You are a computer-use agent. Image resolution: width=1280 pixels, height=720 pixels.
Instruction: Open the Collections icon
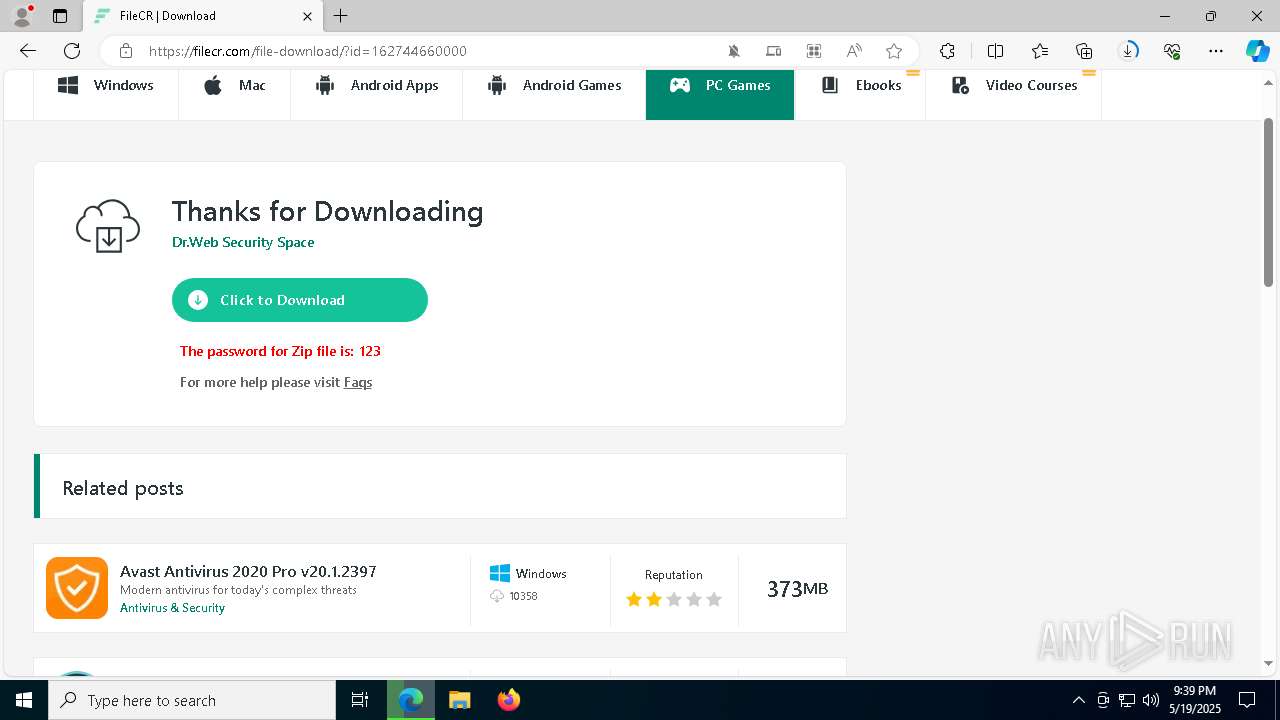1084,51
